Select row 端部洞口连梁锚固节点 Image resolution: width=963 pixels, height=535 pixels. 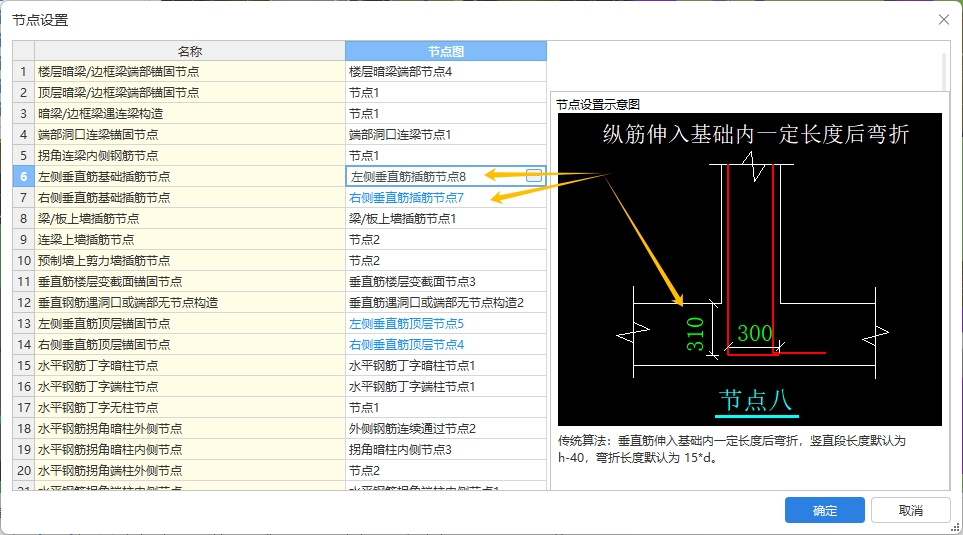coord(190,135)
